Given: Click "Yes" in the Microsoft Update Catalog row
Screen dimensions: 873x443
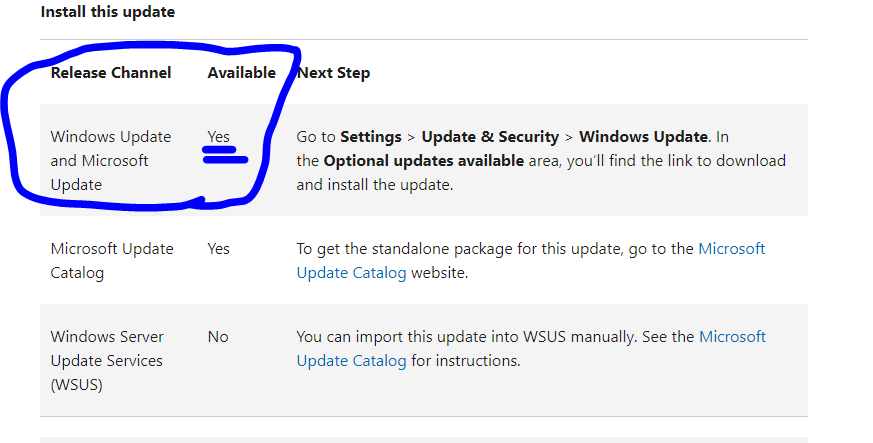Looking at the screenshot, I should click(x=218, y=249).
